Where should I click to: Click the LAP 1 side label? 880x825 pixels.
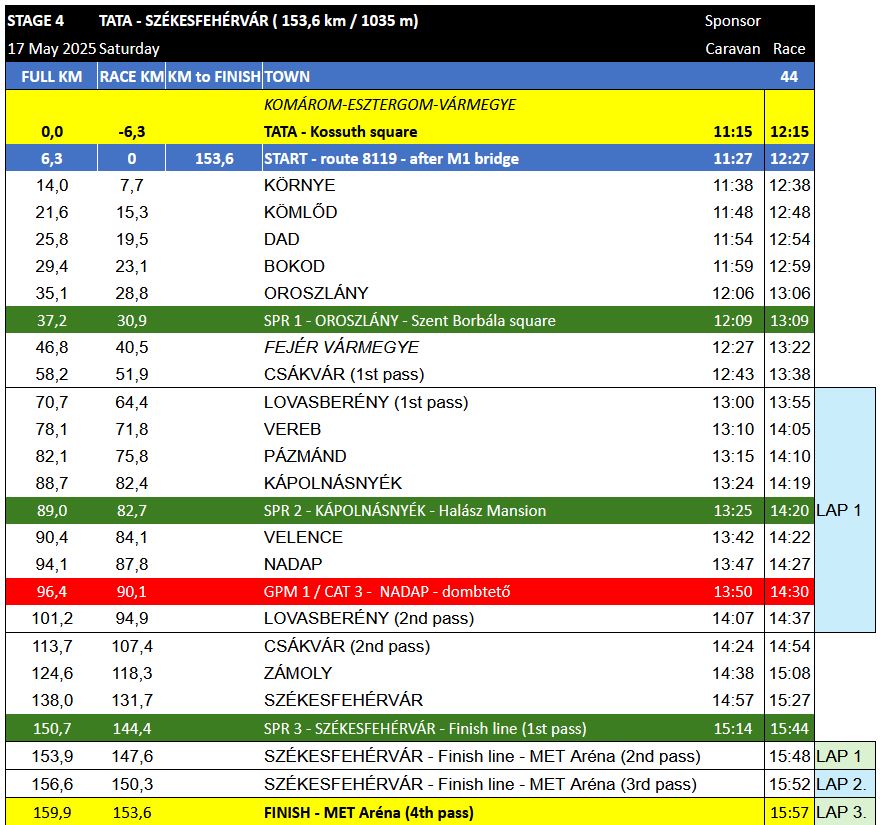[838, 510]
